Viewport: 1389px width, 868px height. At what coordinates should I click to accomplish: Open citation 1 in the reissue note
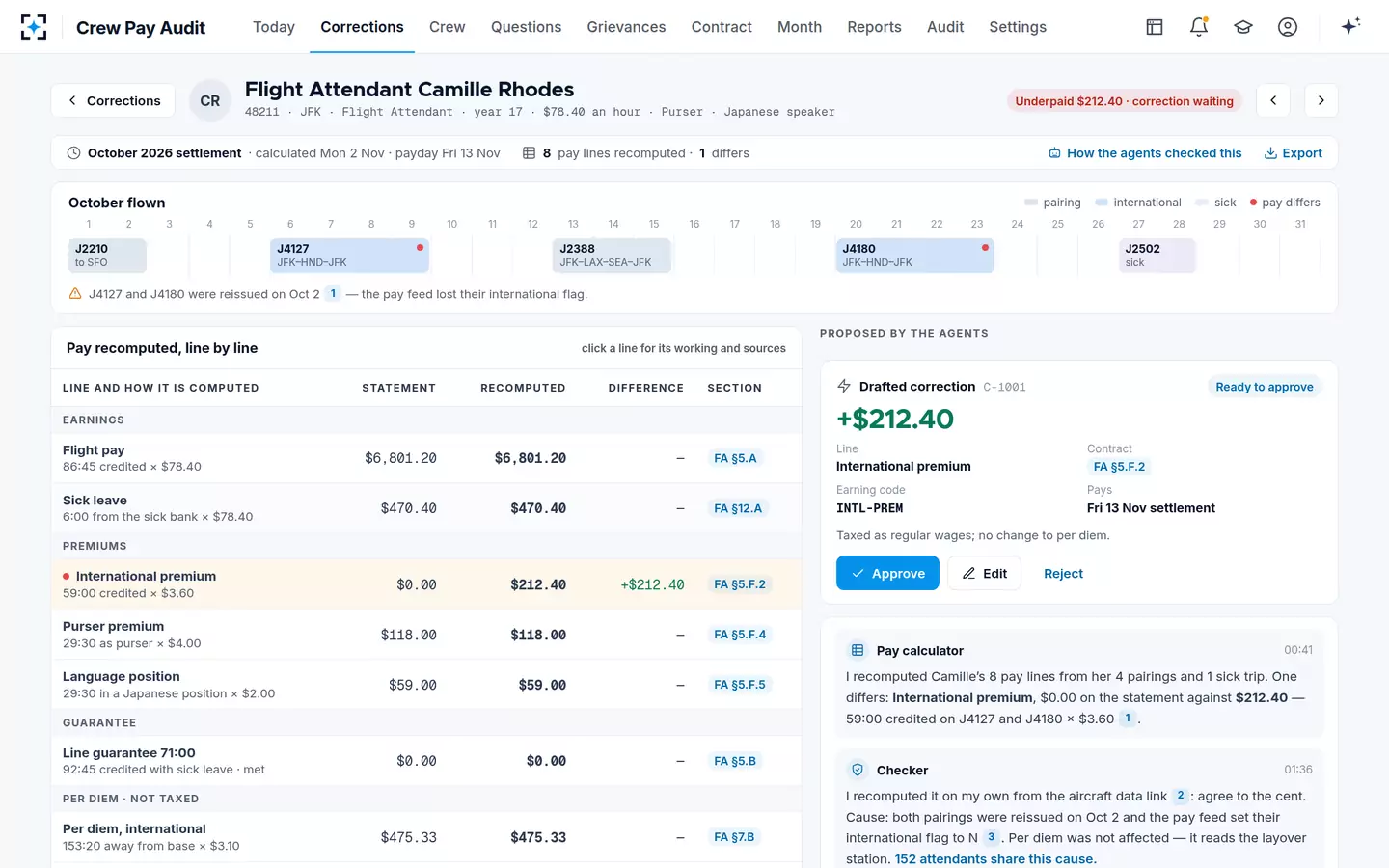point(333,294)
